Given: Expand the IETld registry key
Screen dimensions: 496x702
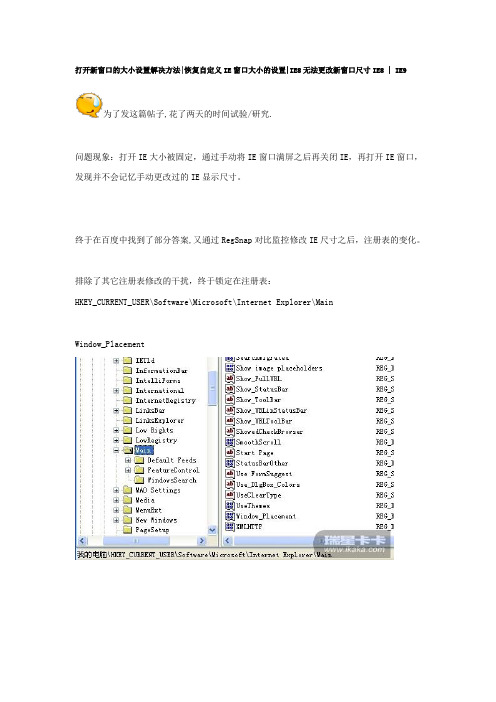Looking at the screenshot, I should (x=116, y=360).
